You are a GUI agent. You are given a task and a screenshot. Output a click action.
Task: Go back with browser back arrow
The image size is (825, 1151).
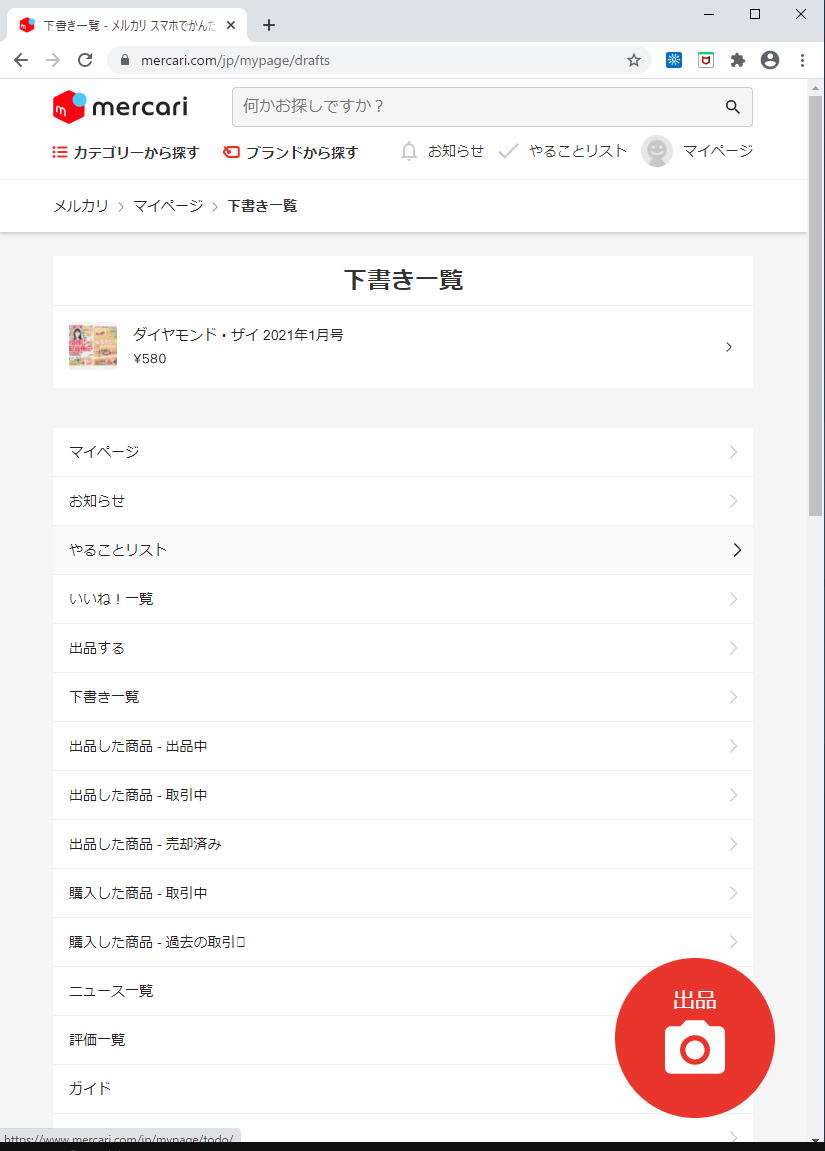(21, 60)
